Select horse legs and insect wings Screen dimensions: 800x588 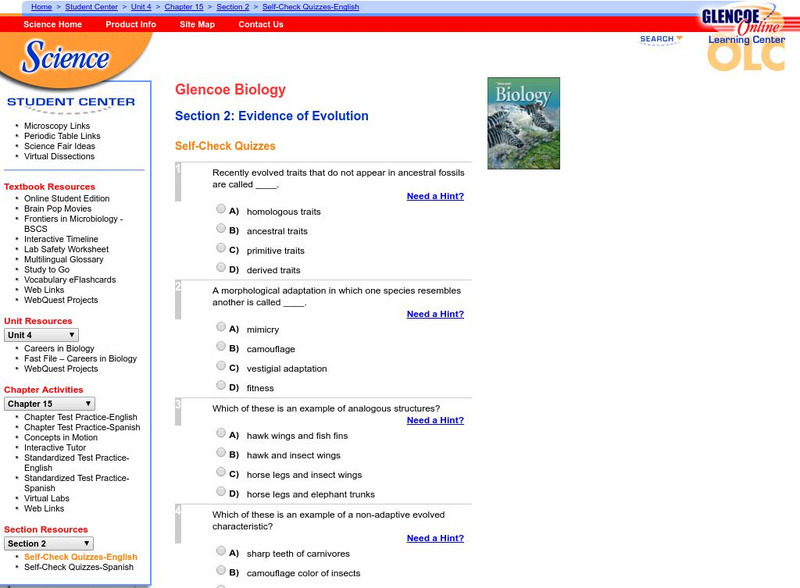(221, 472)
